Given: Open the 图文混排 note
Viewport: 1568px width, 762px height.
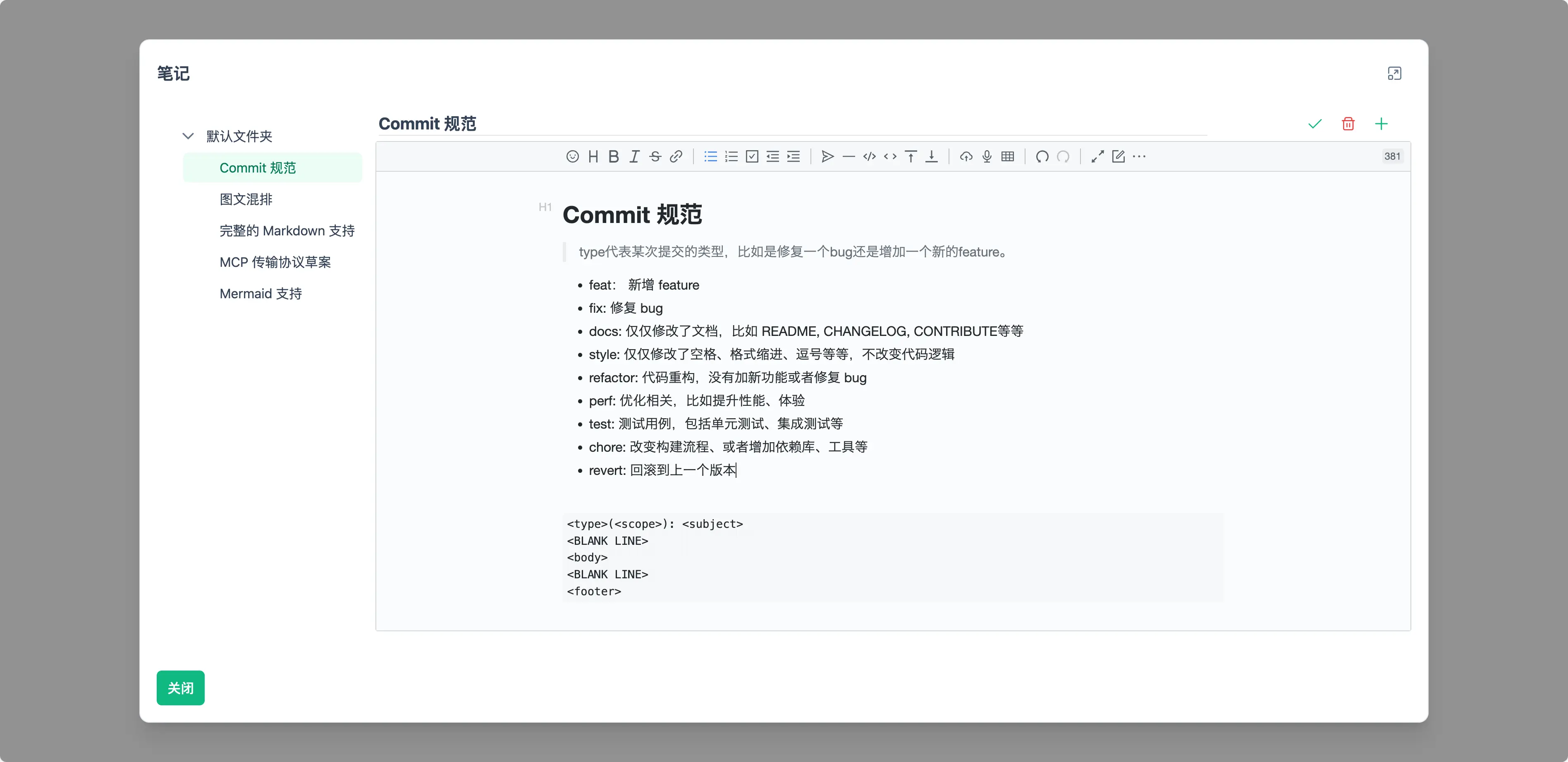Looking at the screenshot, I should 246,199.
